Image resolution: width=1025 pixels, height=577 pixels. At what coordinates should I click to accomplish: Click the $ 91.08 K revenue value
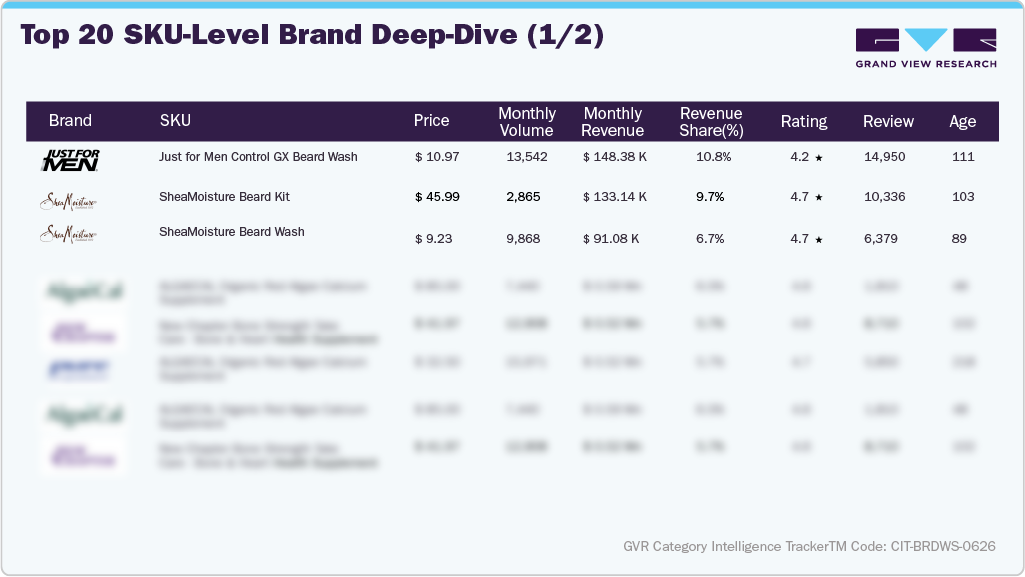611,239
